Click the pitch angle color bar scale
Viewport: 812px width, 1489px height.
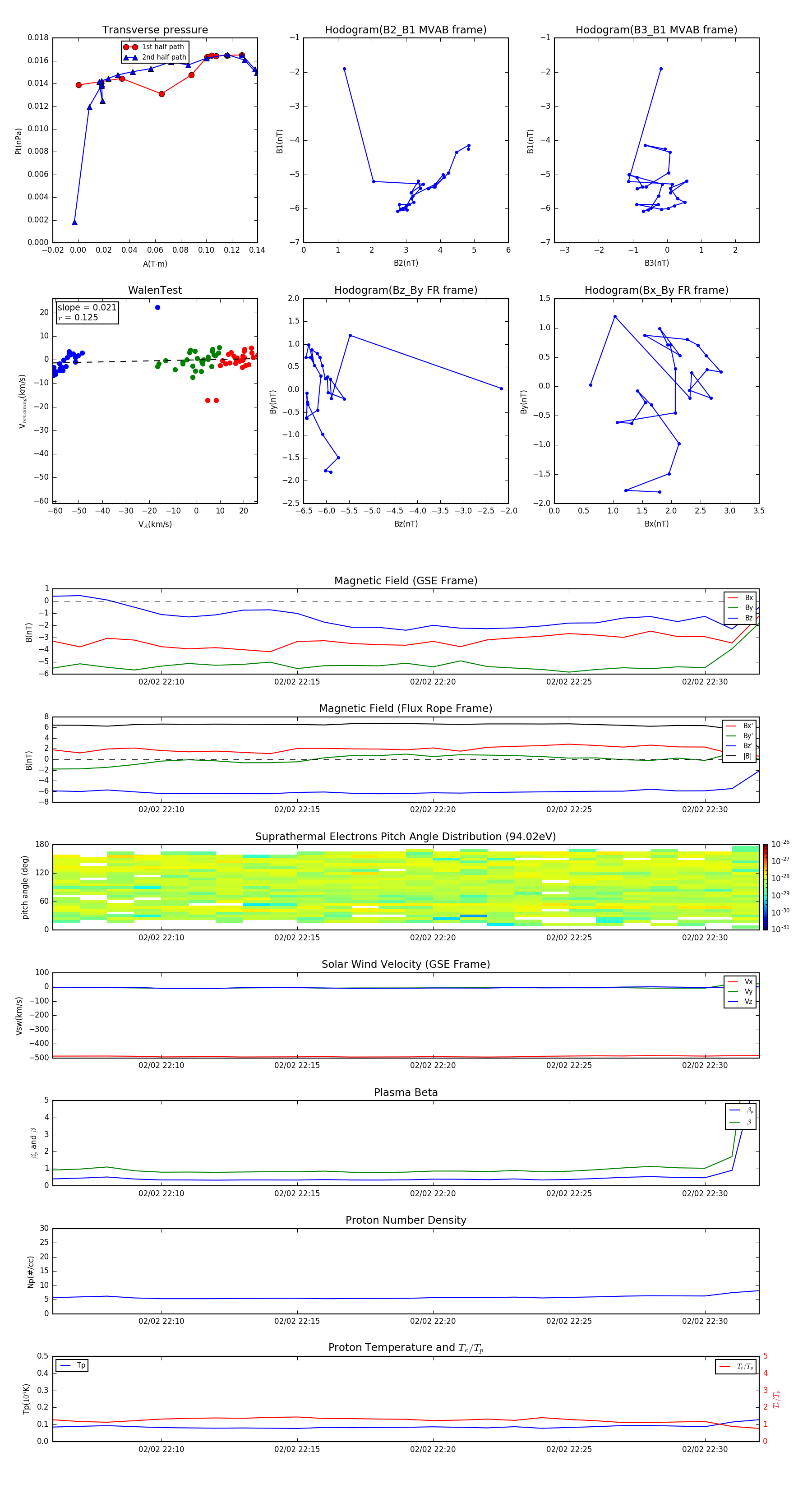[765, 887]
